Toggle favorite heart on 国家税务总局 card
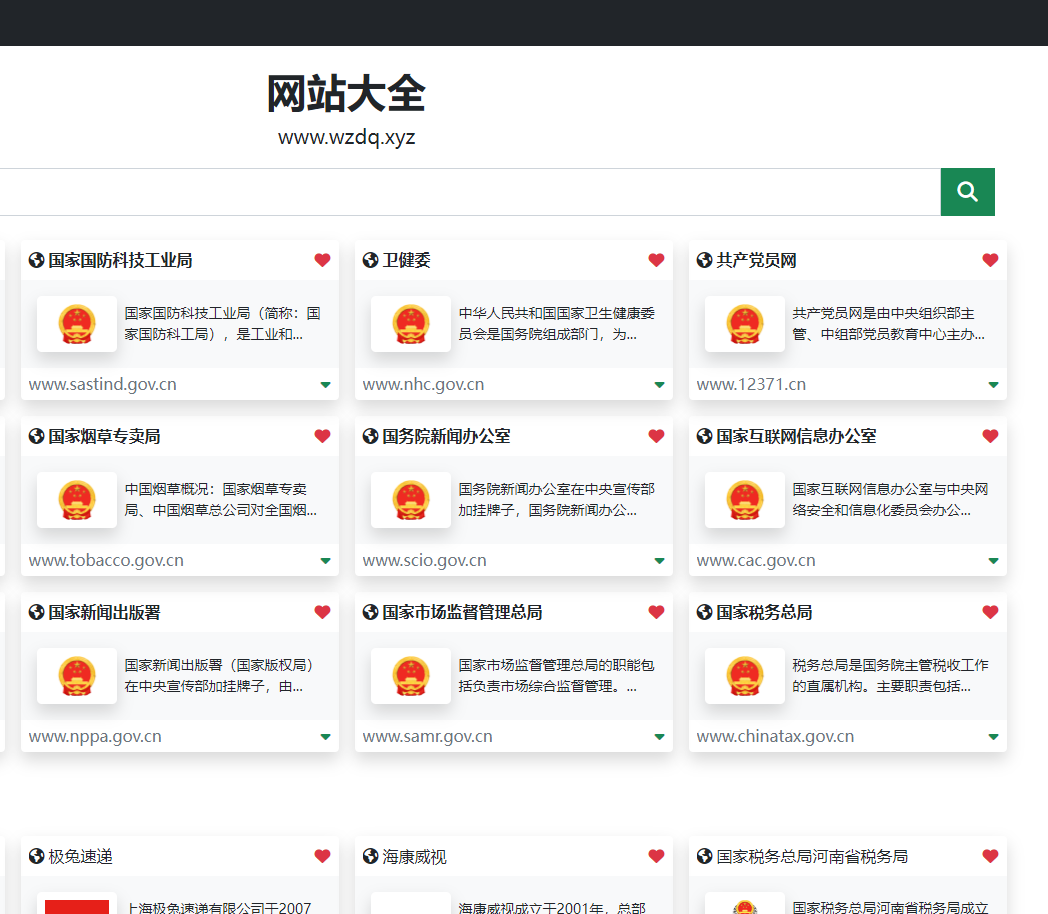This screenshot has height=914, width=1048. pos(991,612)
